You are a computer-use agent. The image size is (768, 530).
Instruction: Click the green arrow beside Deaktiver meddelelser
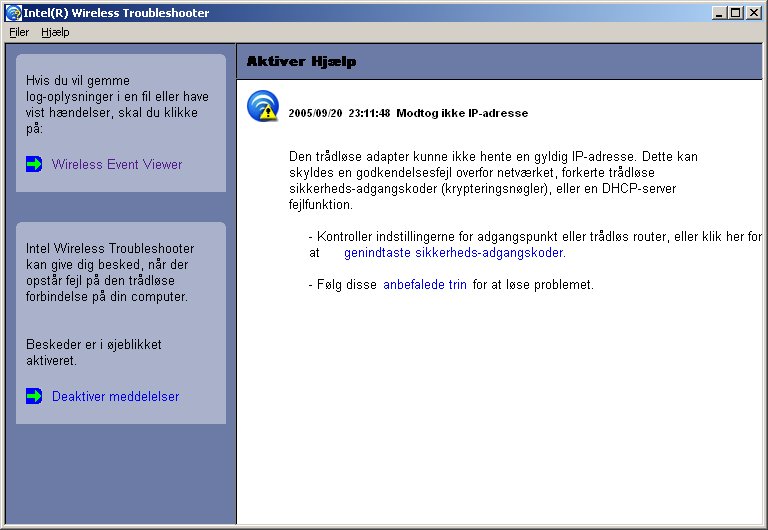(34, 396)
